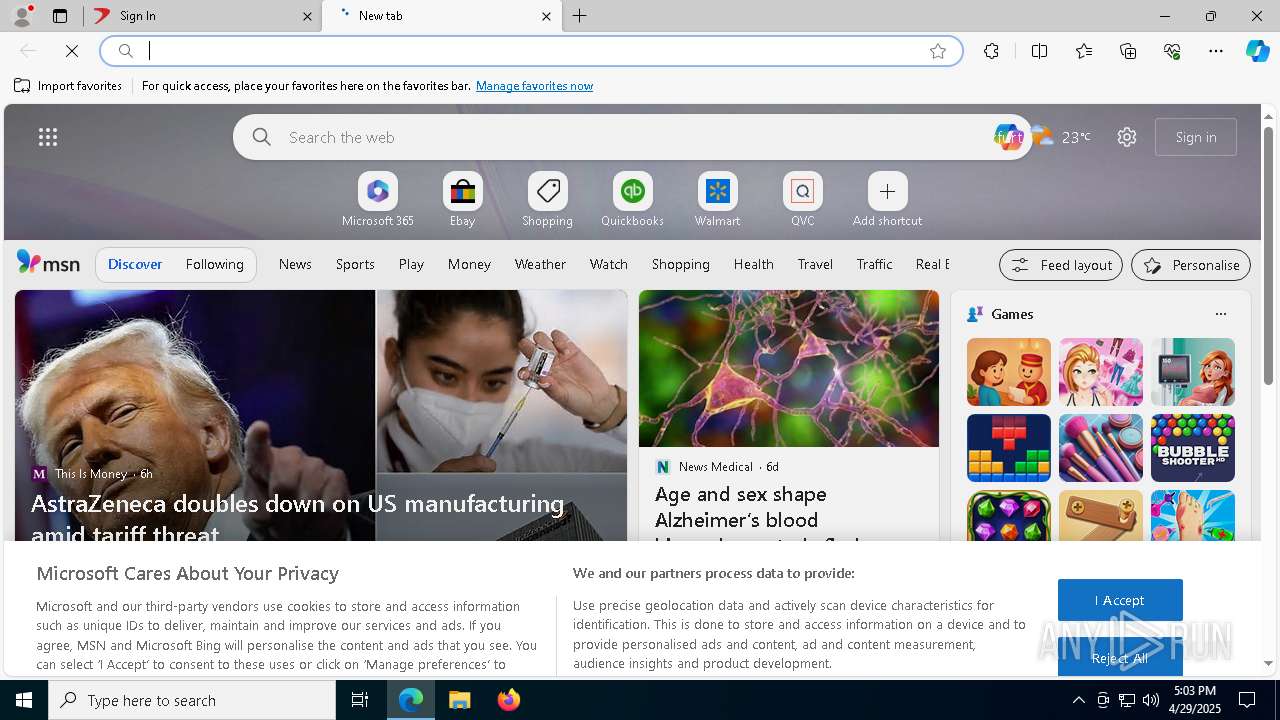Open the Copilot sidebar
Image resolution: width=1280 pixels, height=720 pixels.
[x=1257, y=51]
